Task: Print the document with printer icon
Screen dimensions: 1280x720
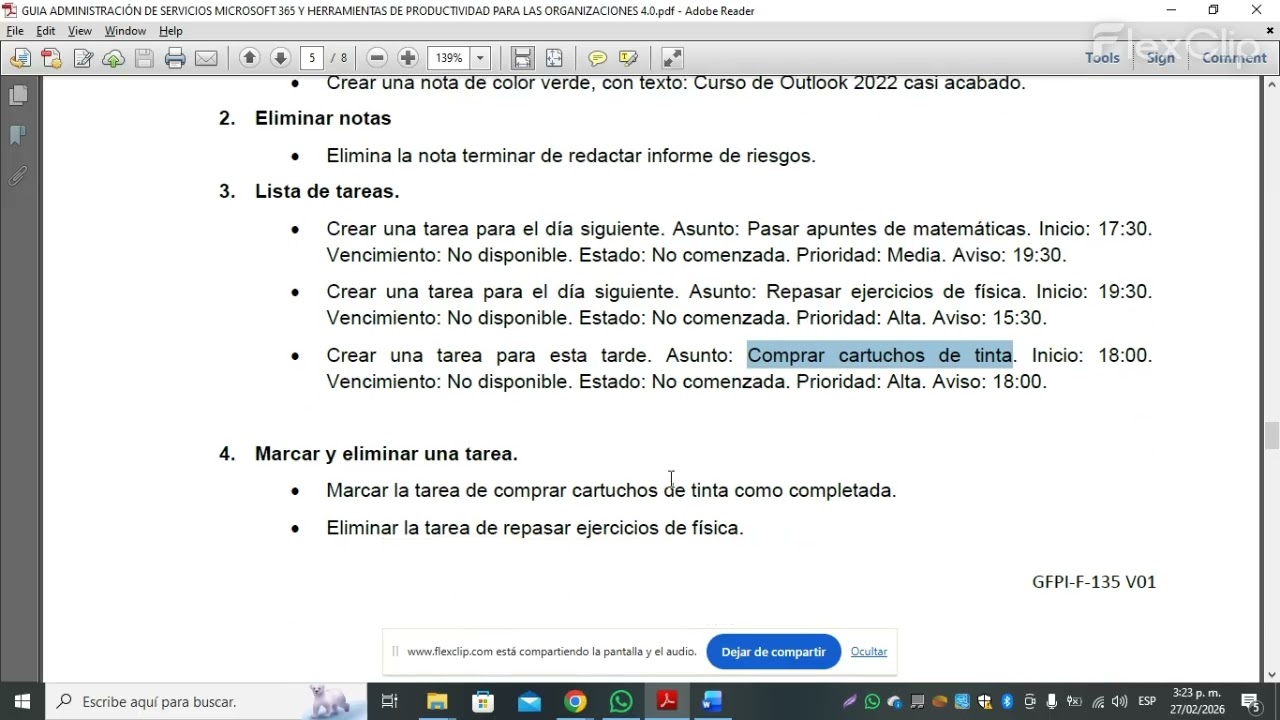Action: 175,58
